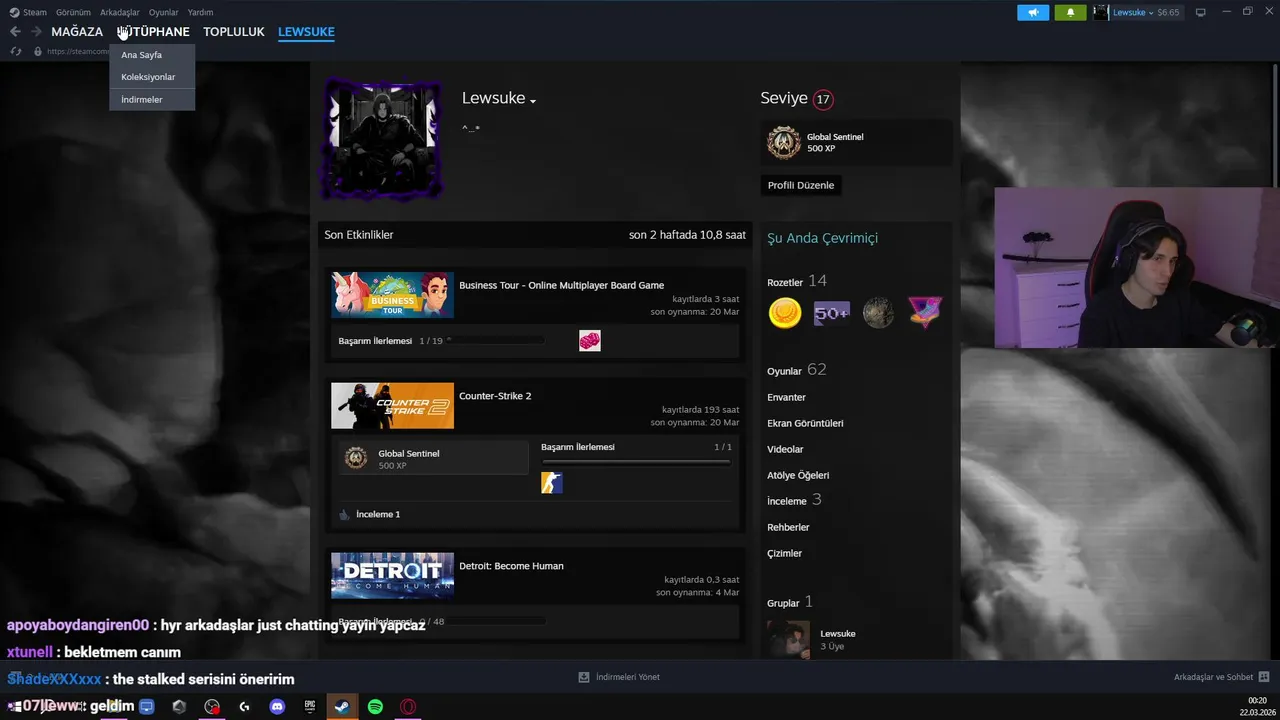Select İndirmeler from library dropdown
The height and width of the screenshot is (720, 1280).
(x=152, y=99)
